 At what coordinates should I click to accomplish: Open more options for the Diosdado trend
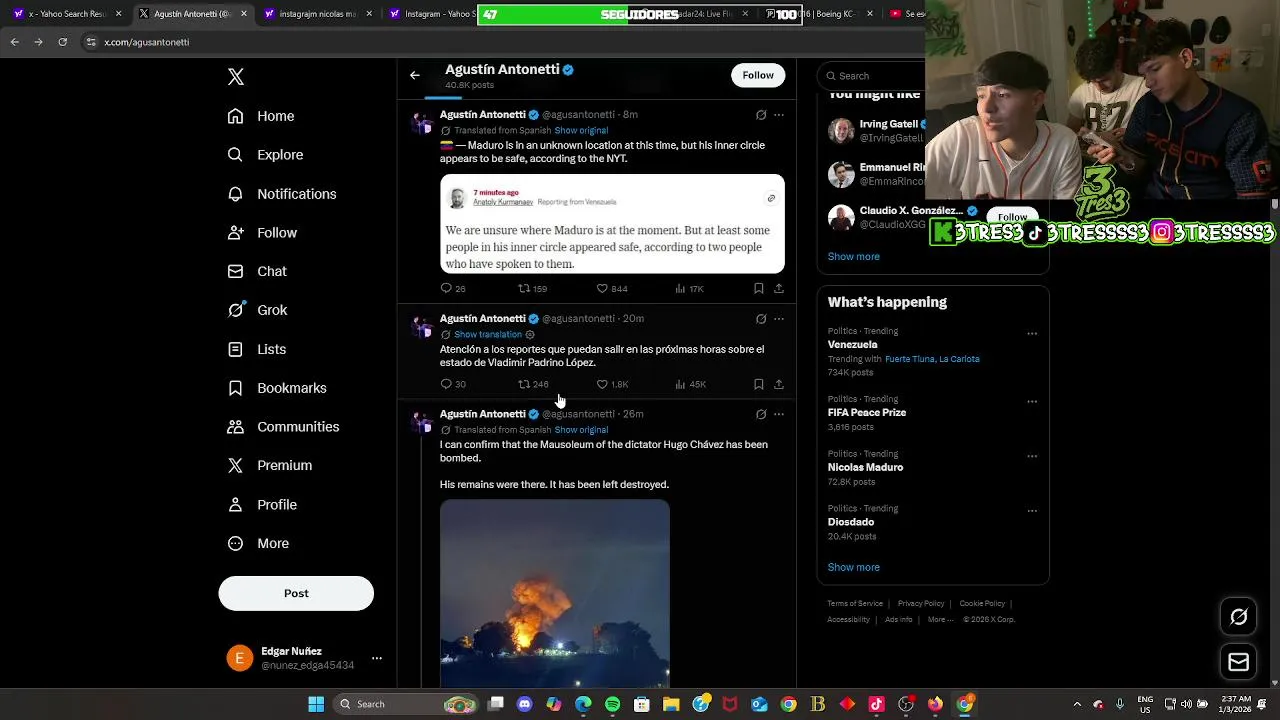tap(1032, 511)
